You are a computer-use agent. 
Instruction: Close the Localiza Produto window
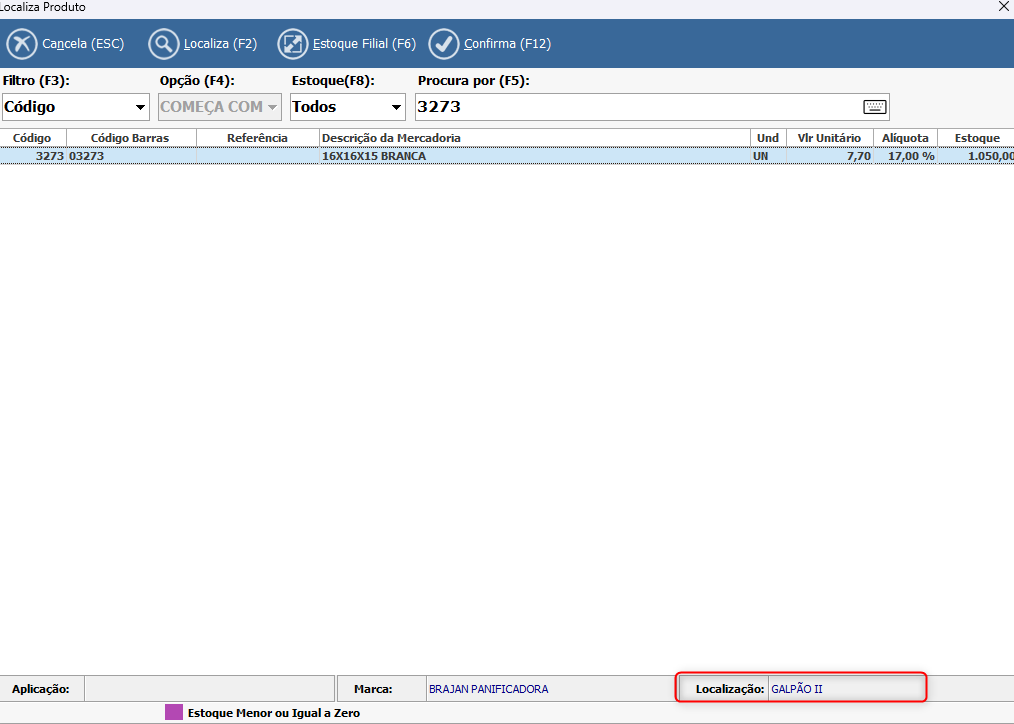[x=1003, y=7]
